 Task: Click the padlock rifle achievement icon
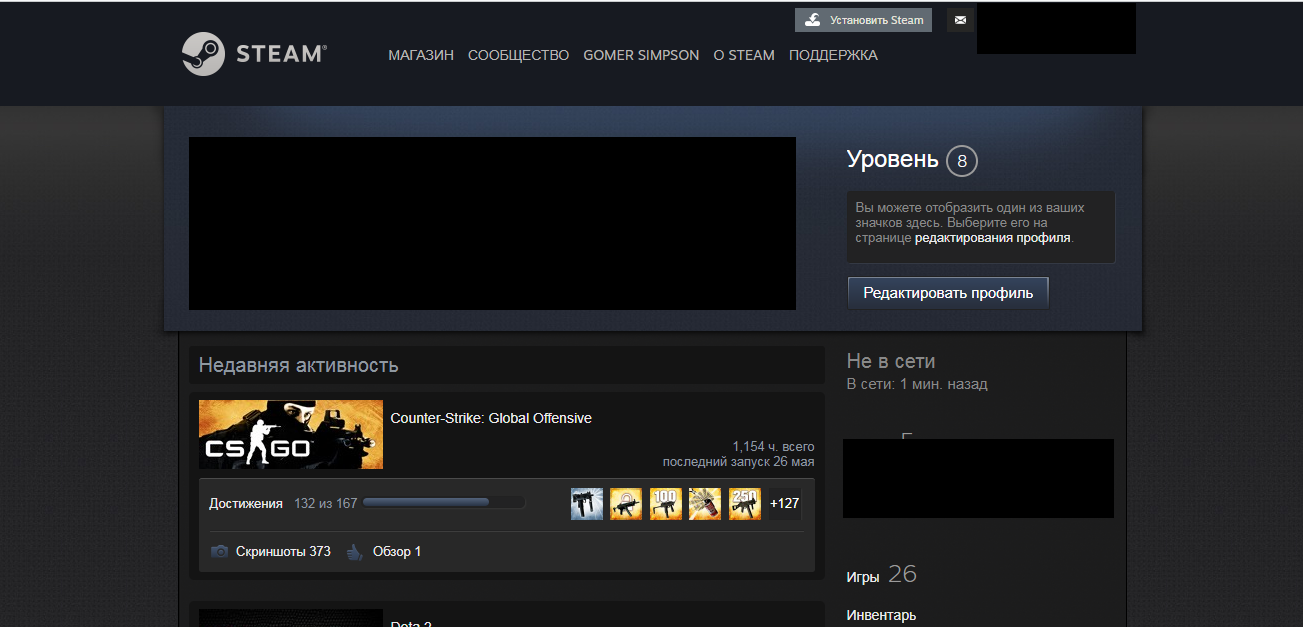click(626, 504)
